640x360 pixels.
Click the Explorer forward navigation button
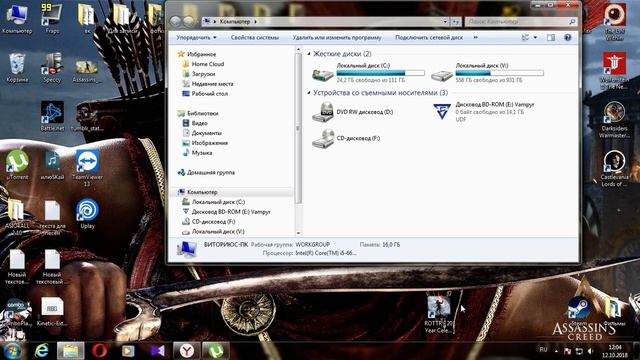coord(189,21)
